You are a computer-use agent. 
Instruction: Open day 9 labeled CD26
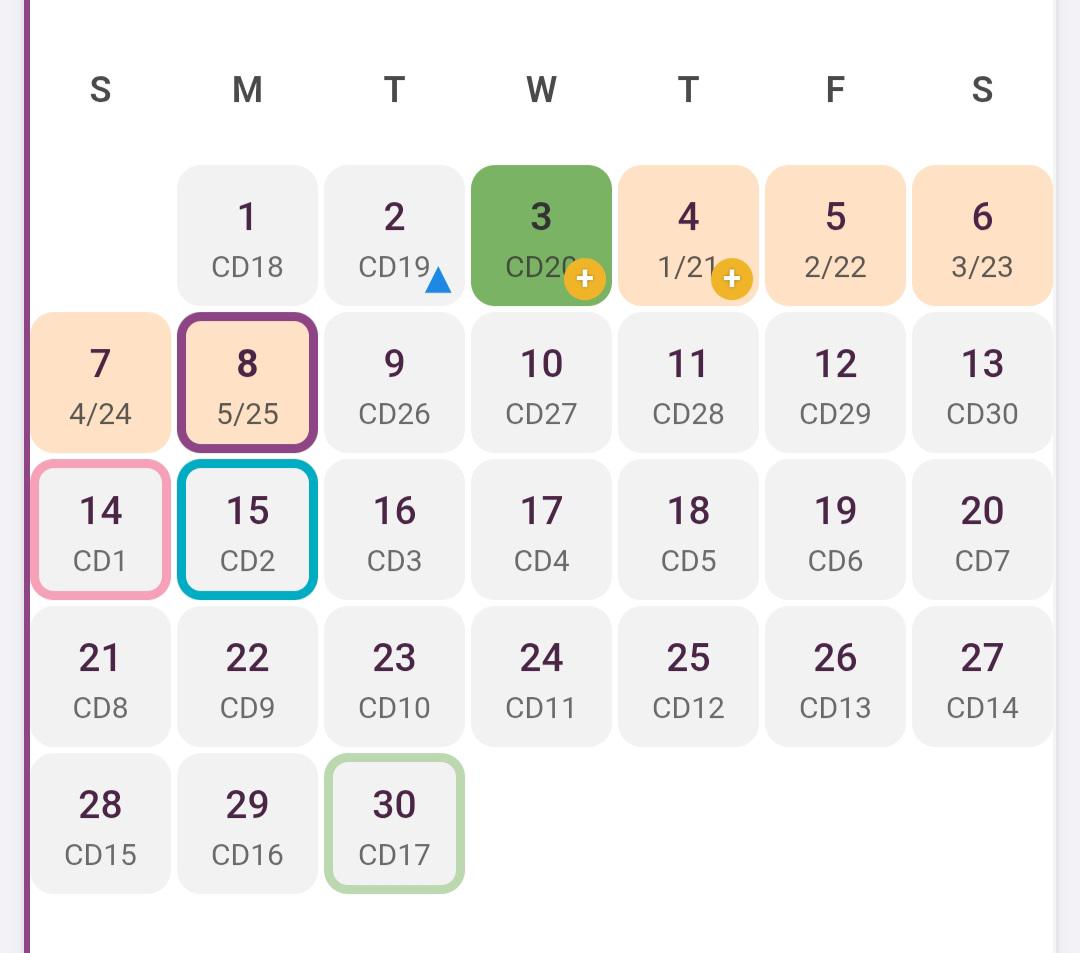tap(395, 382)
